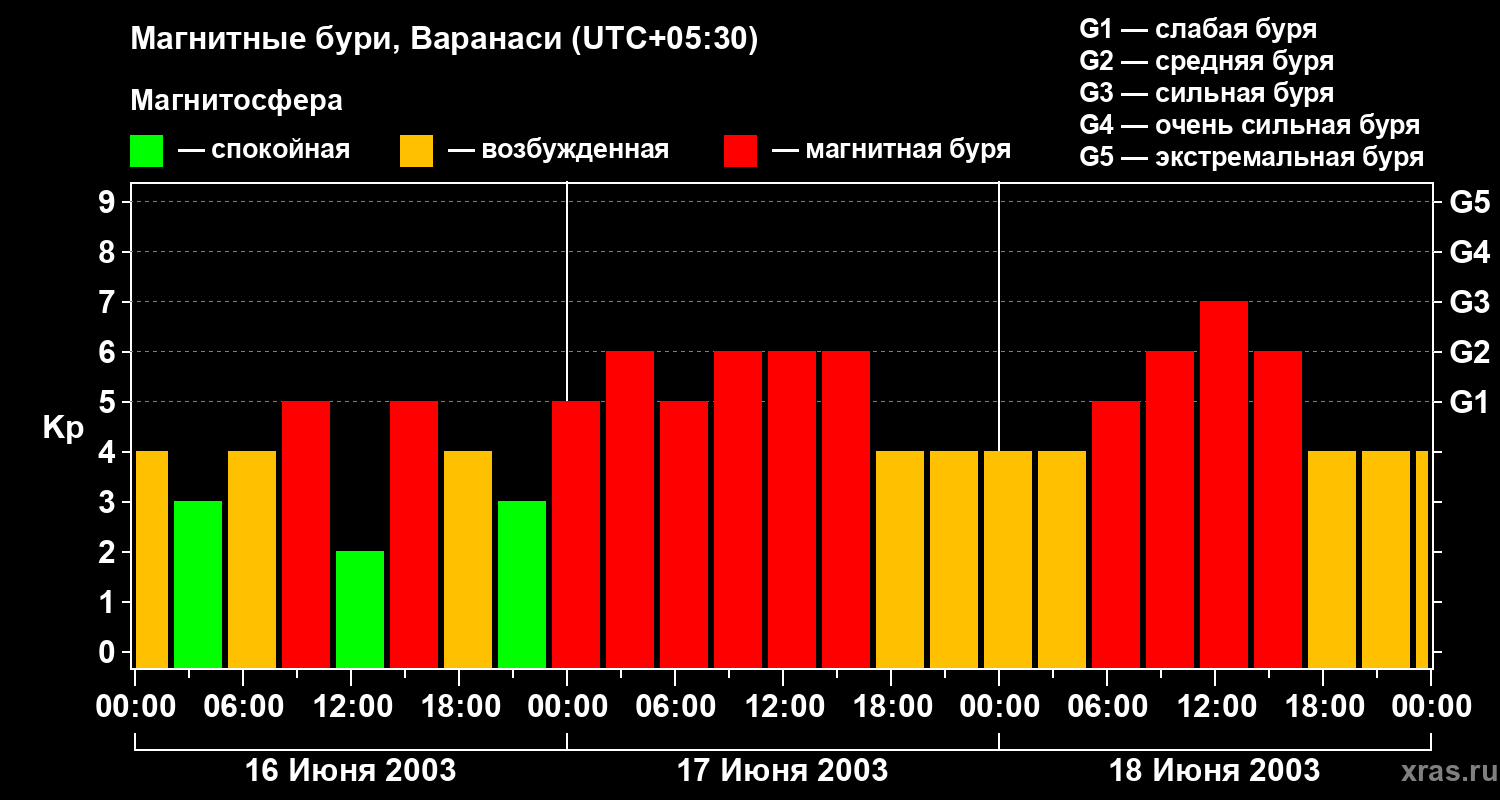
Task: Click the red 'магнитная буря' legend swatch
Action: coord(740,151)
